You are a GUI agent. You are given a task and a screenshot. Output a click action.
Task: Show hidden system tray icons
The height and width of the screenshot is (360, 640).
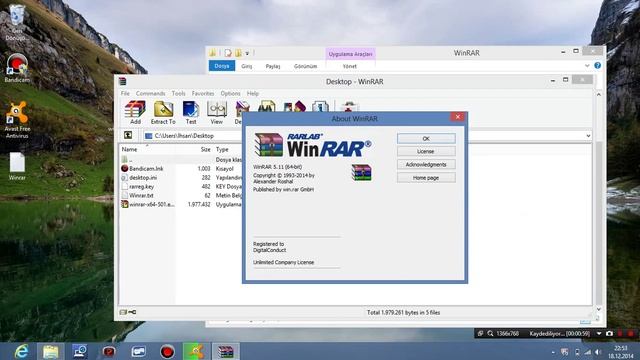[553, 352]
